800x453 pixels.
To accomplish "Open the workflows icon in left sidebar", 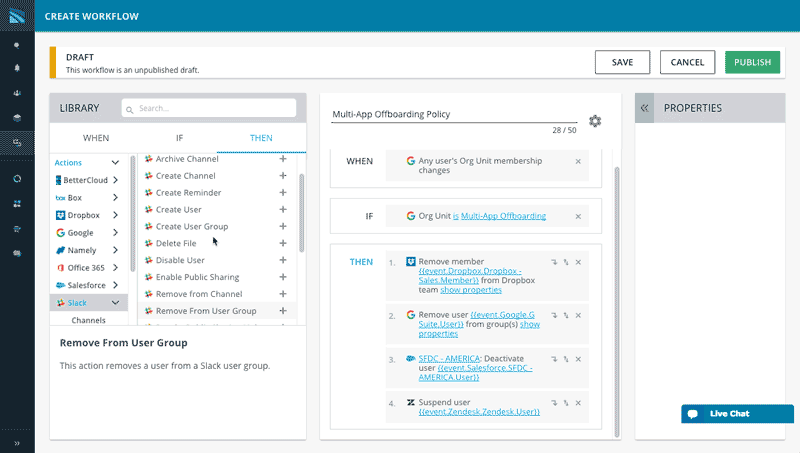I will point(17,143).
